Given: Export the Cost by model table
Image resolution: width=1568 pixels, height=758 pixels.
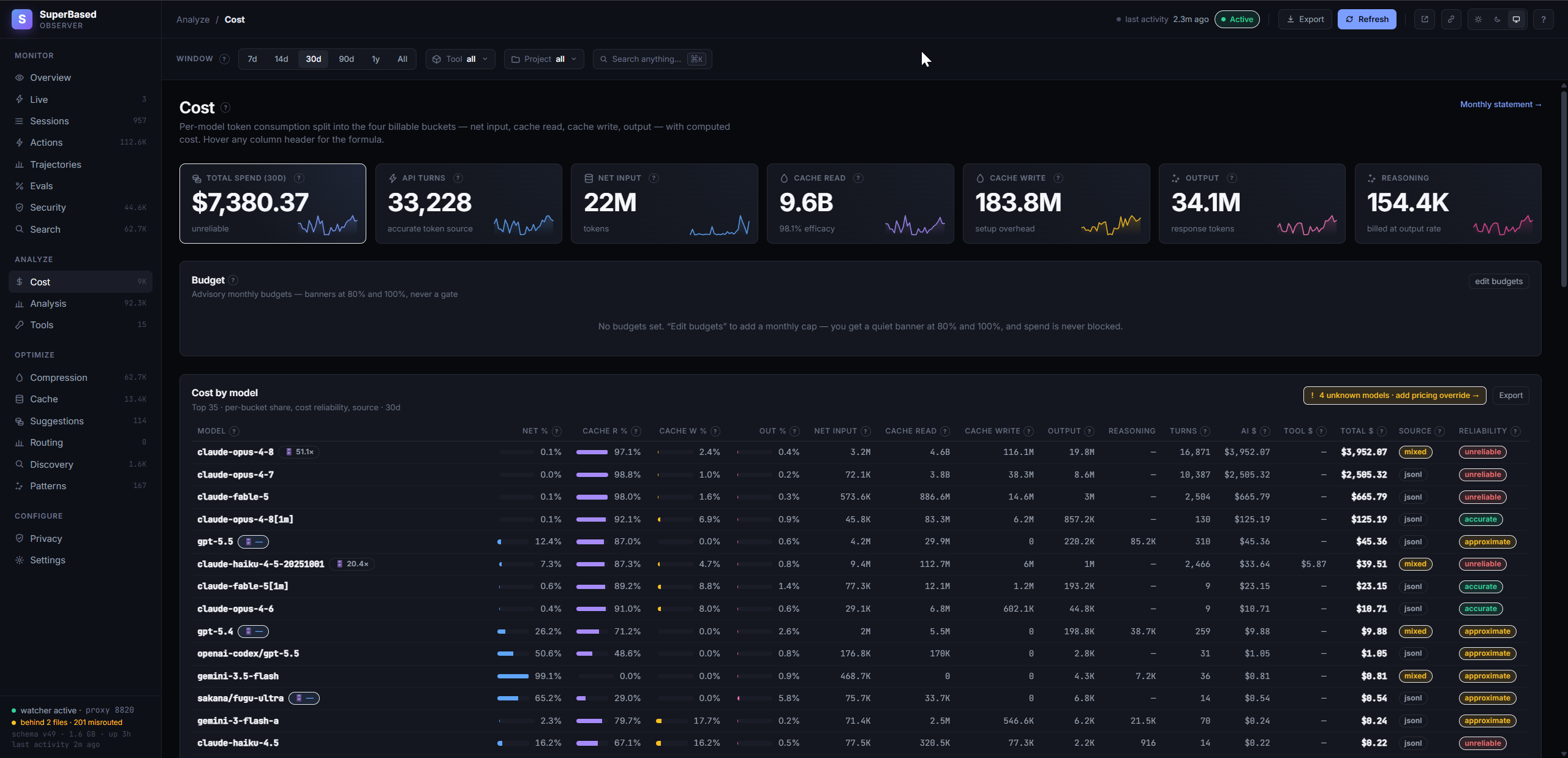Looking at the screenshot, I should pyautogui.click(x=1510, y=395).
